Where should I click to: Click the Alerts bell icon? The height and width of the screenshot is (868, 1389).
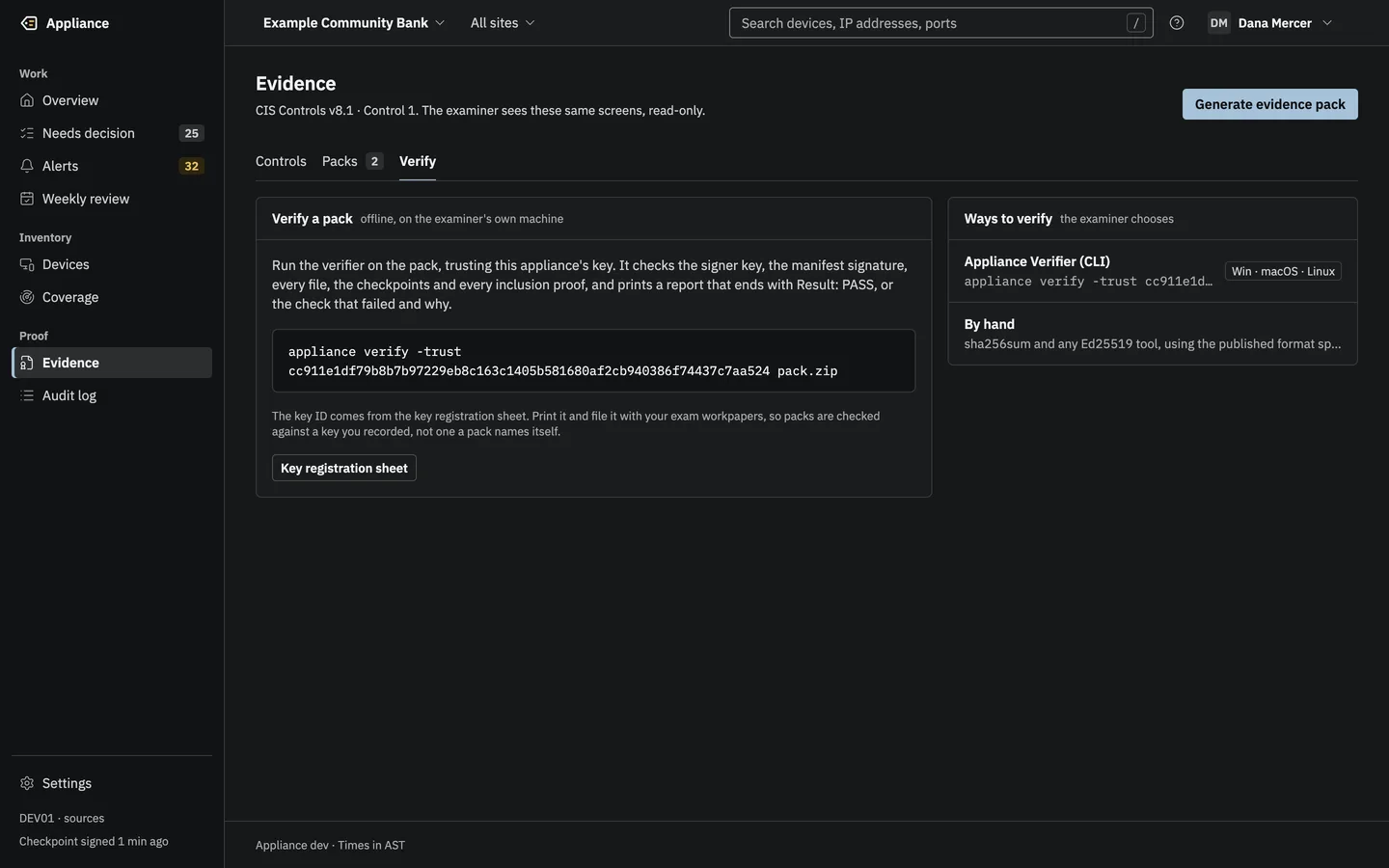coord(27,166)
